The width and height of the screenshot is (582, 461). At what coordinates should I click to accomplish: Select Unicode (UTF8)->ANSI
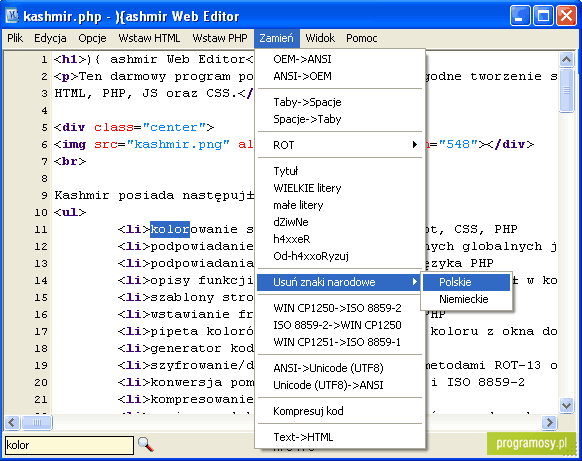tap(340, 385)
